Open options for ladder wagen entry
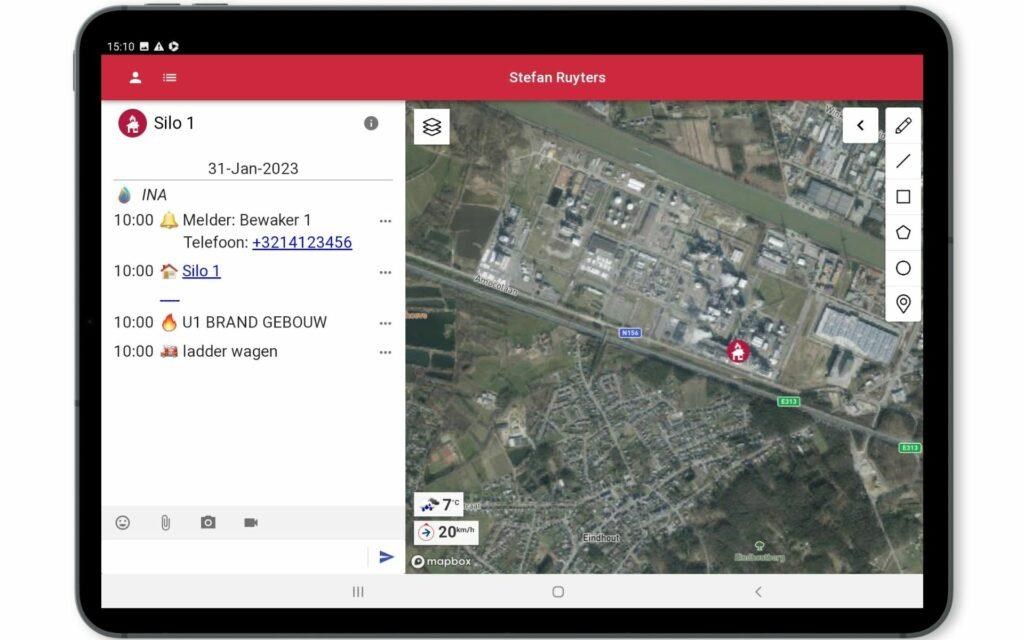This screenshot has width=1024, height=640. (x=385, y=352)
